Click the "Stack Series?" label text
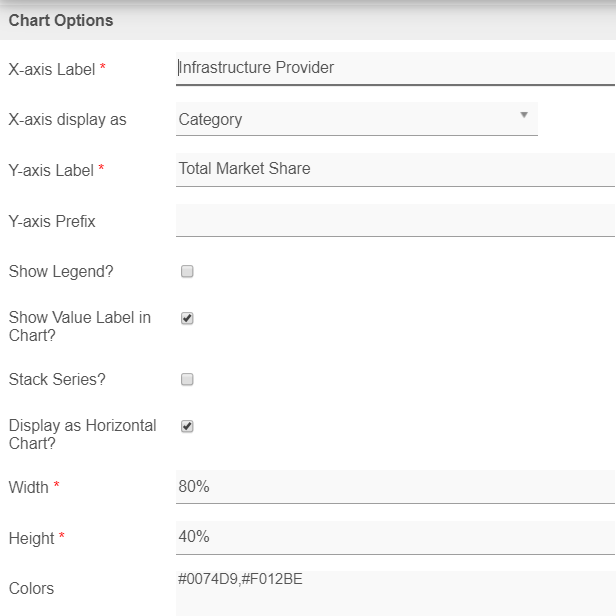This screenshot has width=616, height=616. coord(57,380)
